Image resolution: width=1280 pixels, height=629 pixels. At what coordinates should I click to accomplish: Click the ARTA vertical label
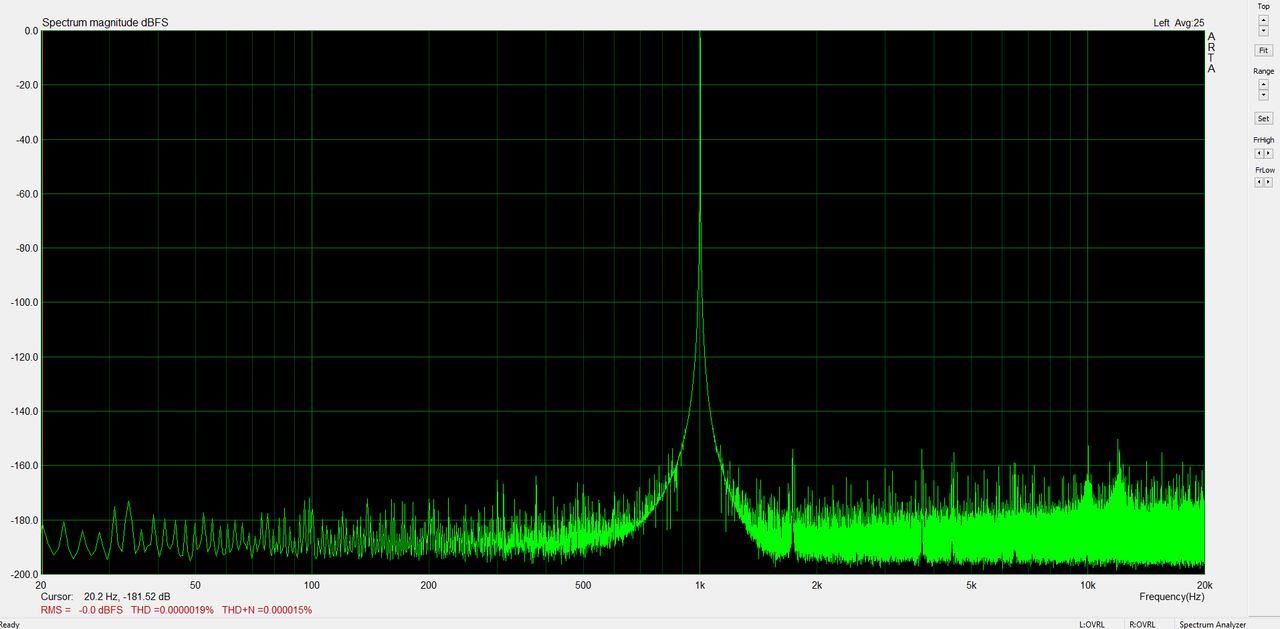(1211, 53)
